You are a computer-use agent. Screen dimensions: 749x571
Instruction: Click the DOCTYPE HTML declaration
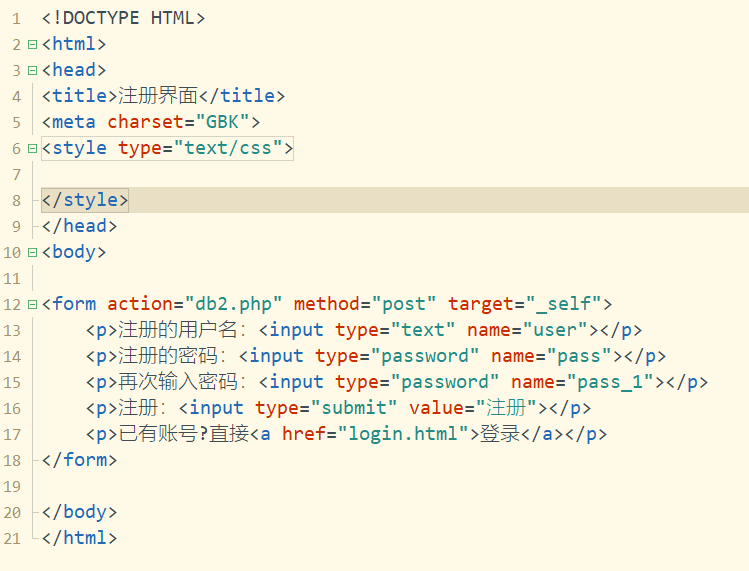[x=124, y=18]
